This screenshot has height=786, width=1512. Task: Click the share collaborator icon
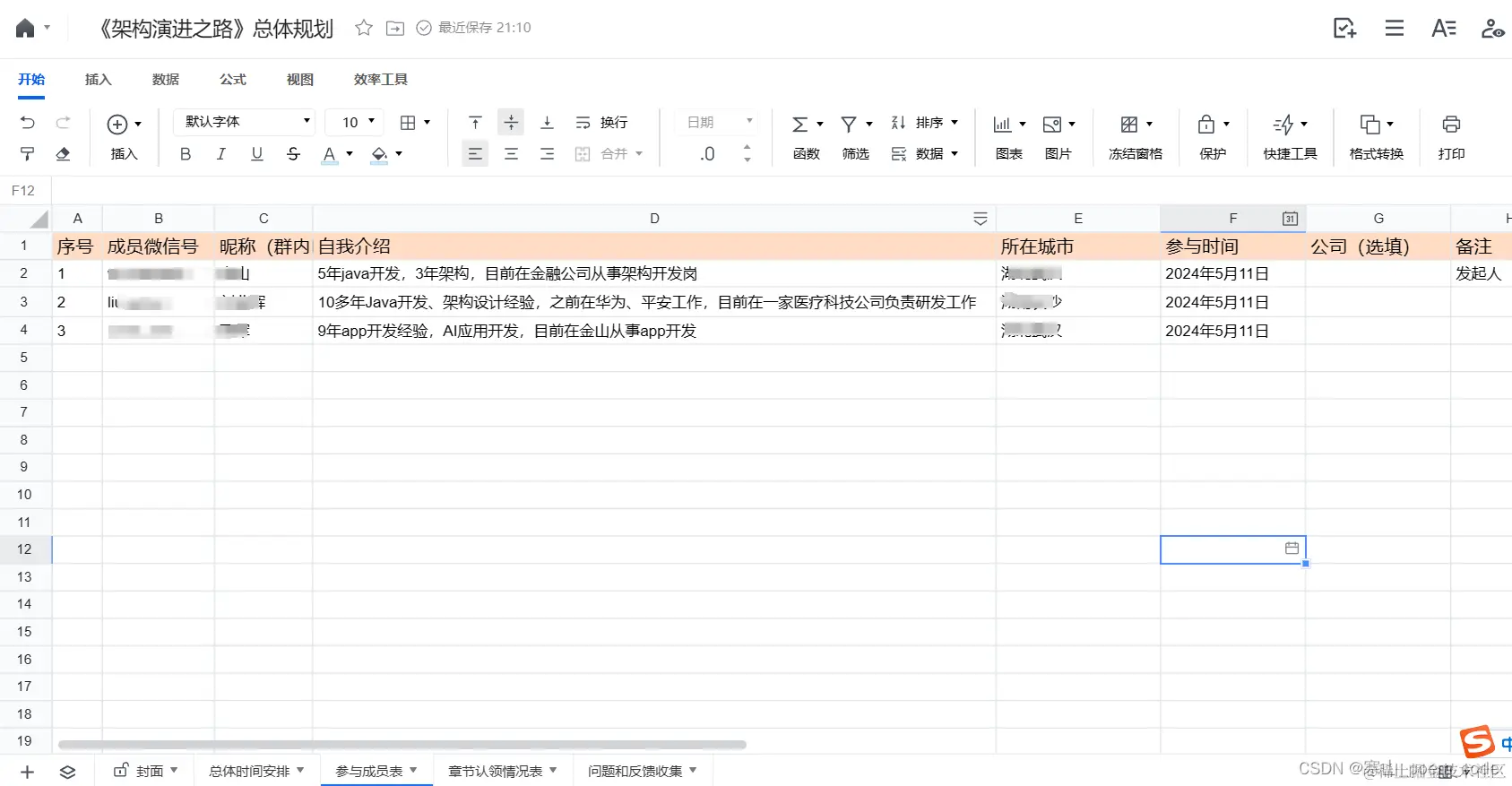coord(1492,28)
